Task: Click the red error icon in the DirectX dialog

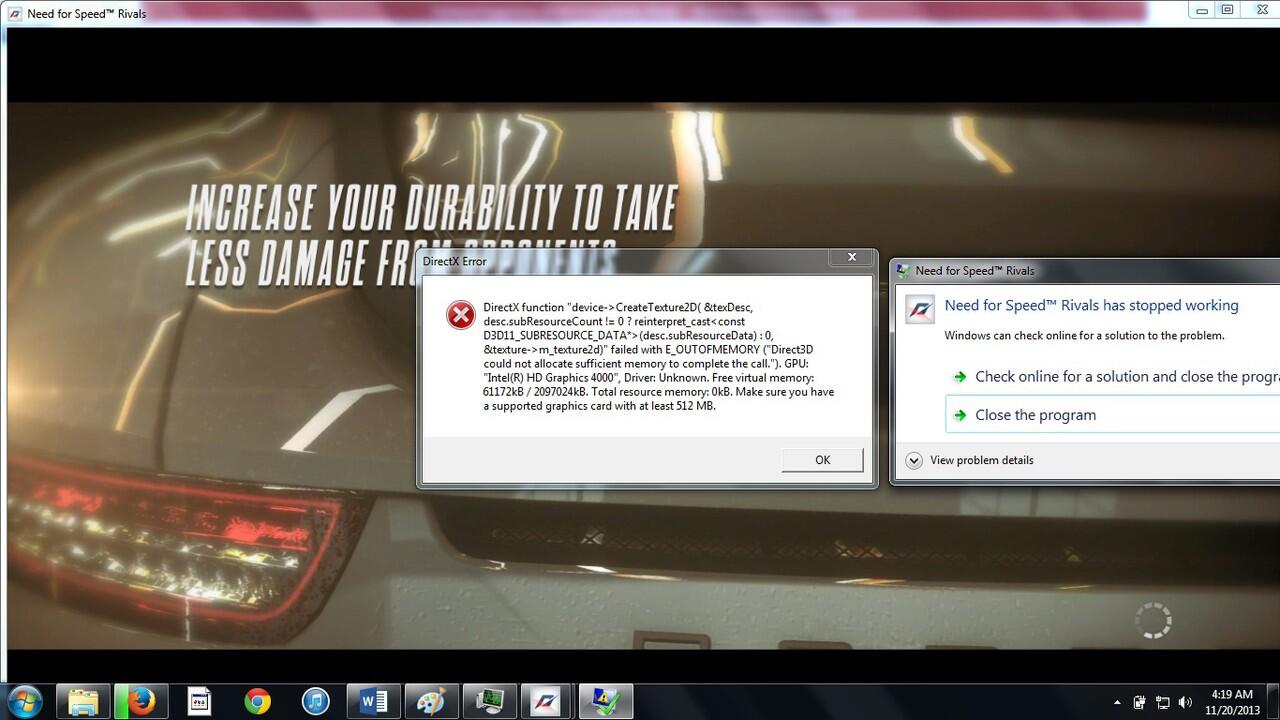Action: pyautogui.click(x=460, y=315)
